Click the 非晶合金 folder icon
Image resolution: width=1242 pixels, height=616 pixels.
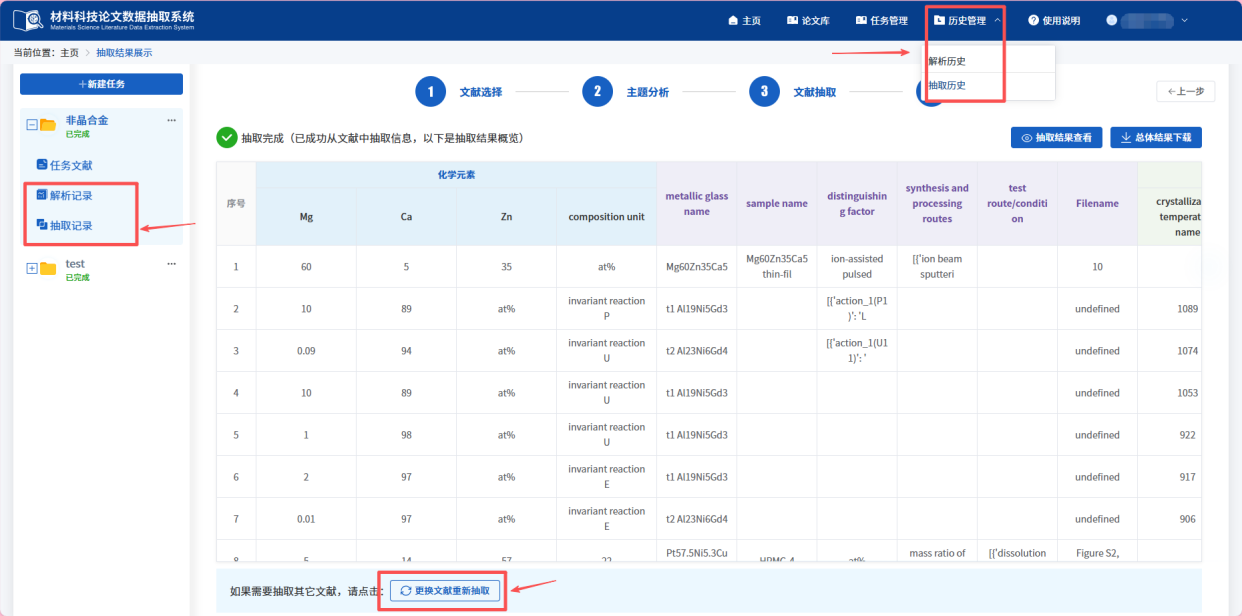pyautogui.click(x=48, y=125)
